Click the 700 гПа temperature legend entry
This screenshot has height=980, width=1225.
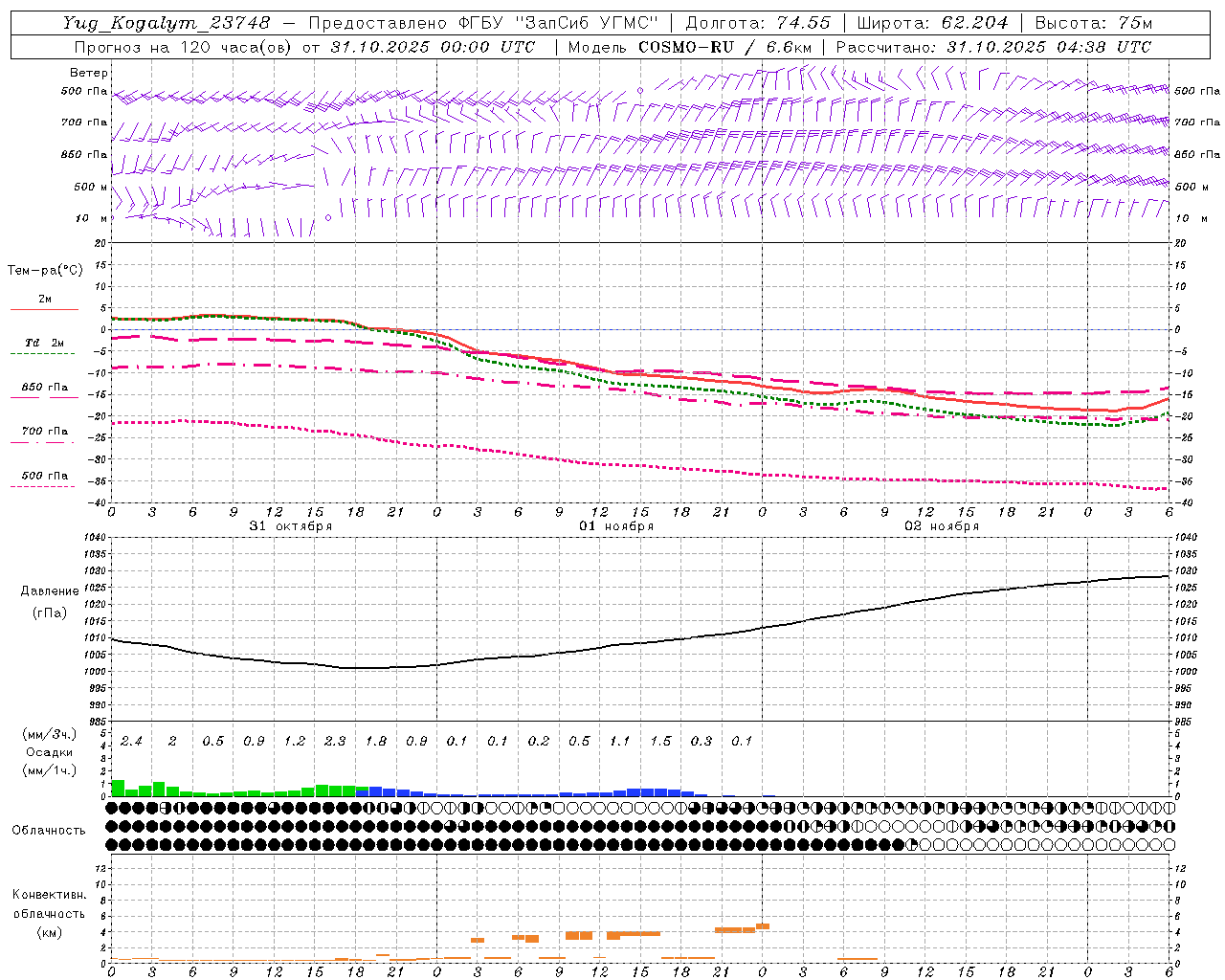point(45,432)
